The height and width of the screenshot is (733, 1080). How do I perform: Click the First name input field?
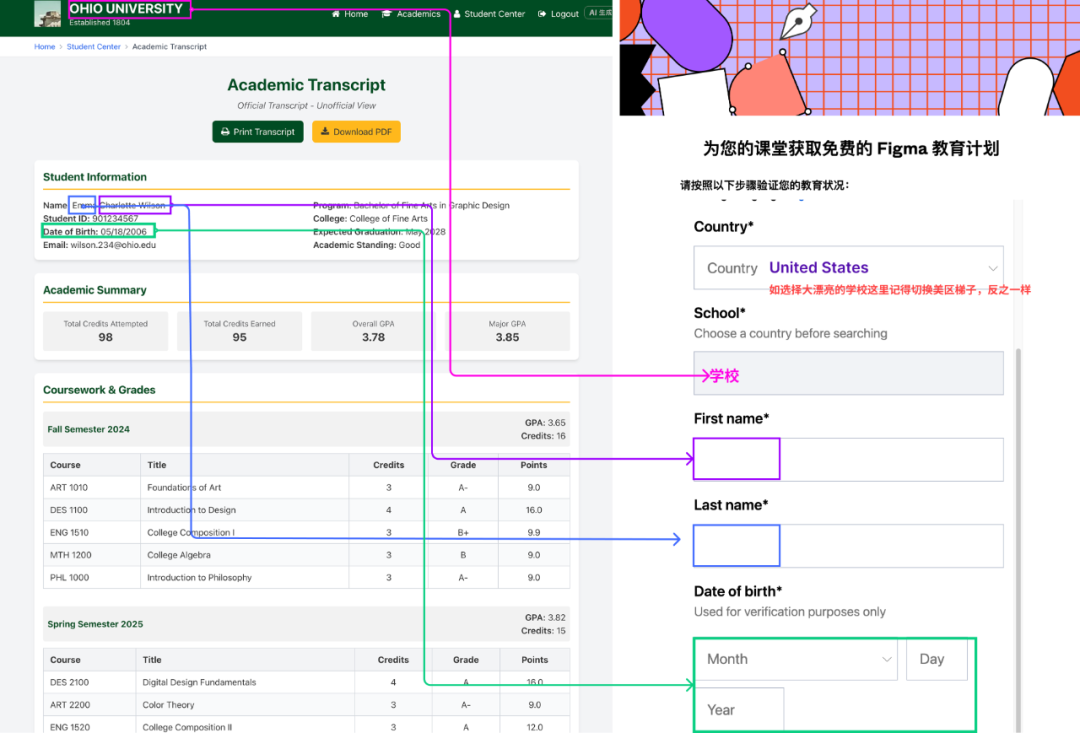point(848,459)
